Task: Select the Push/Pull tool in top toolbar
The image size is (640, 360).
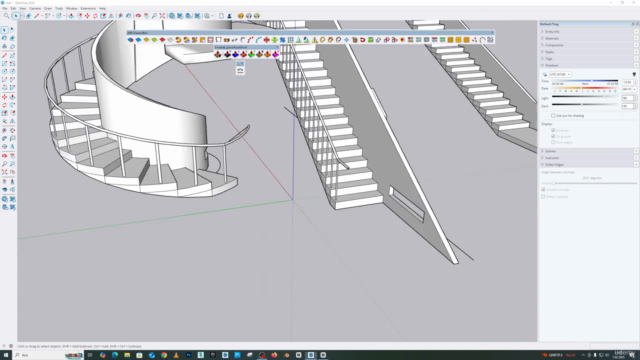Action: point(71,16)
